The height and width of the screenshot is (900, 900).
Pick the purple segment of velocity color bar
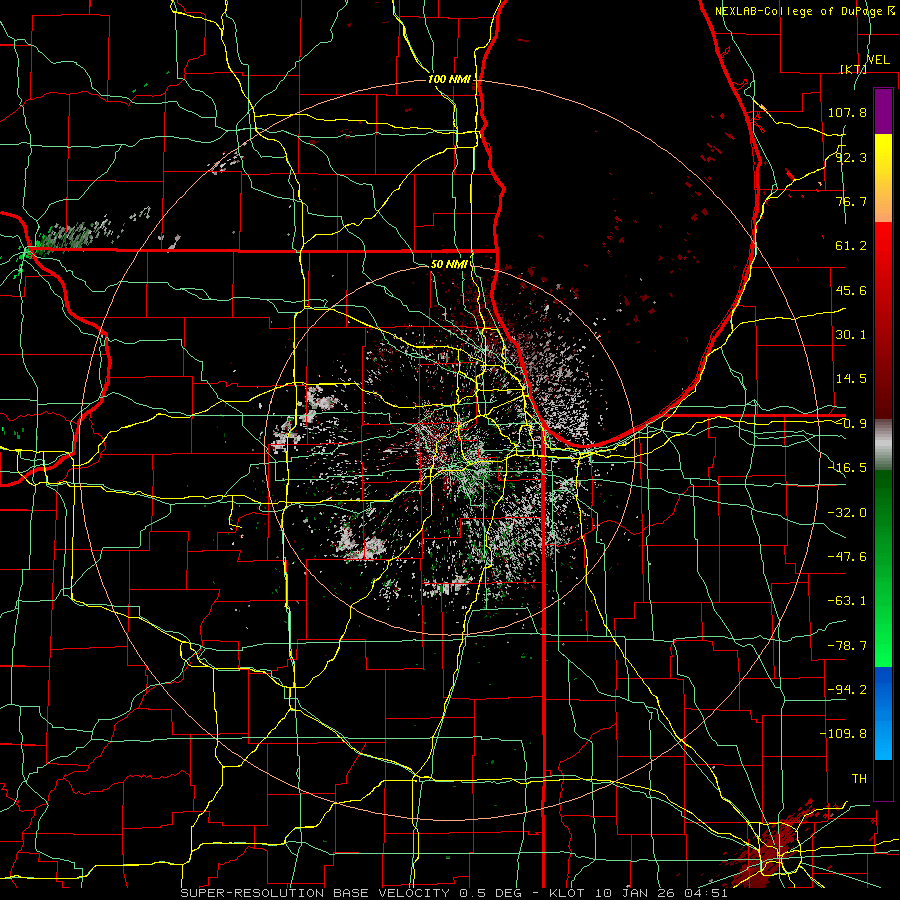pos(883,111)
